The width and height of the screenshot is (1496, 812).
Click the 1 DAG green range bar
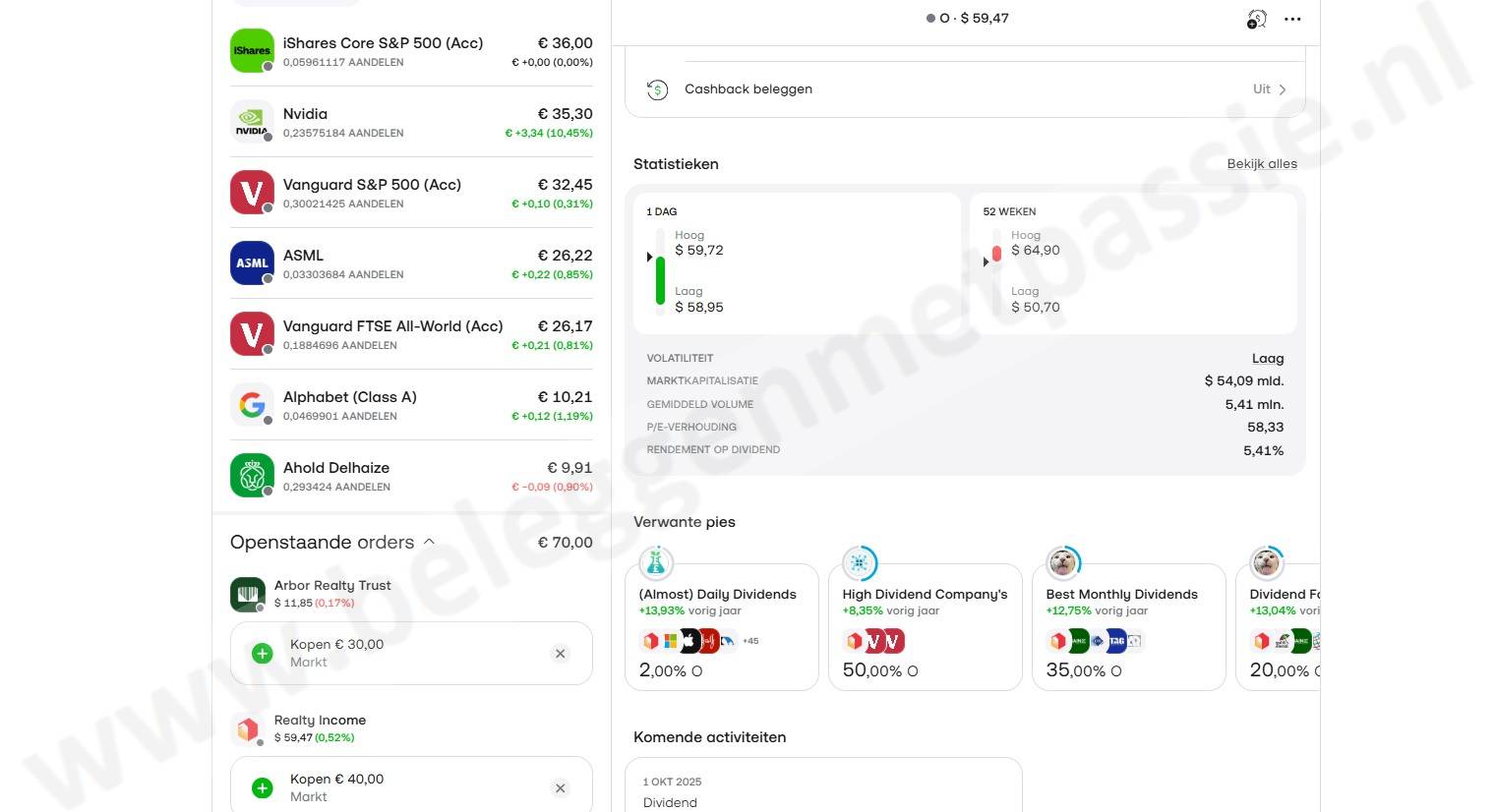click(x=660, y=280)
